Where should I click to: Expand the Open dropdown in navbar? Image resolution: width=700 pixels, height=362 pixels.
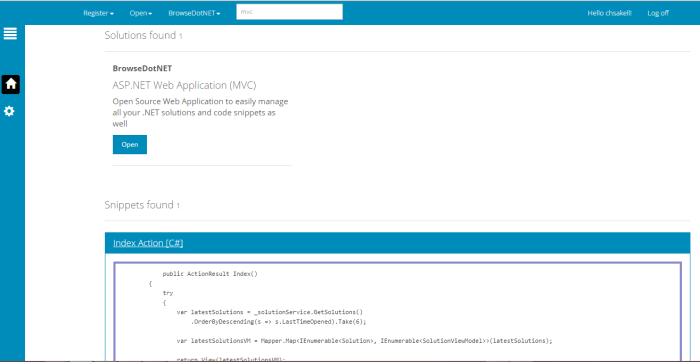[x=141, y=13]
